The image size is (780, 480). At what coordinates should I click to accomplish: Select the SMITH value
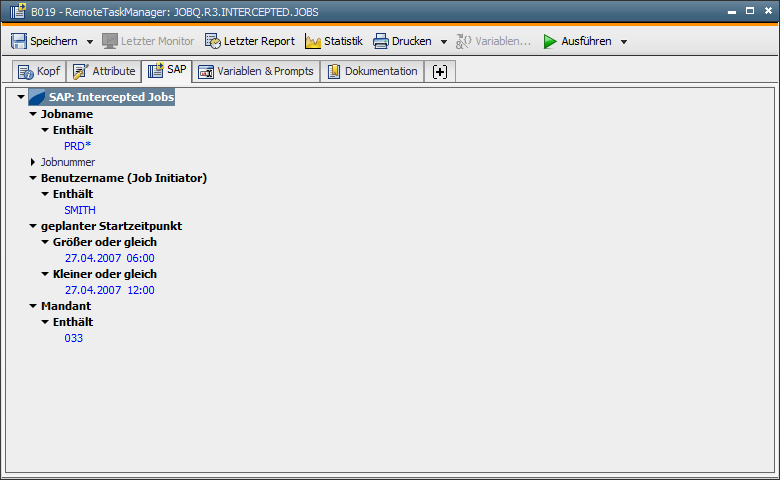tap(80, 210)
